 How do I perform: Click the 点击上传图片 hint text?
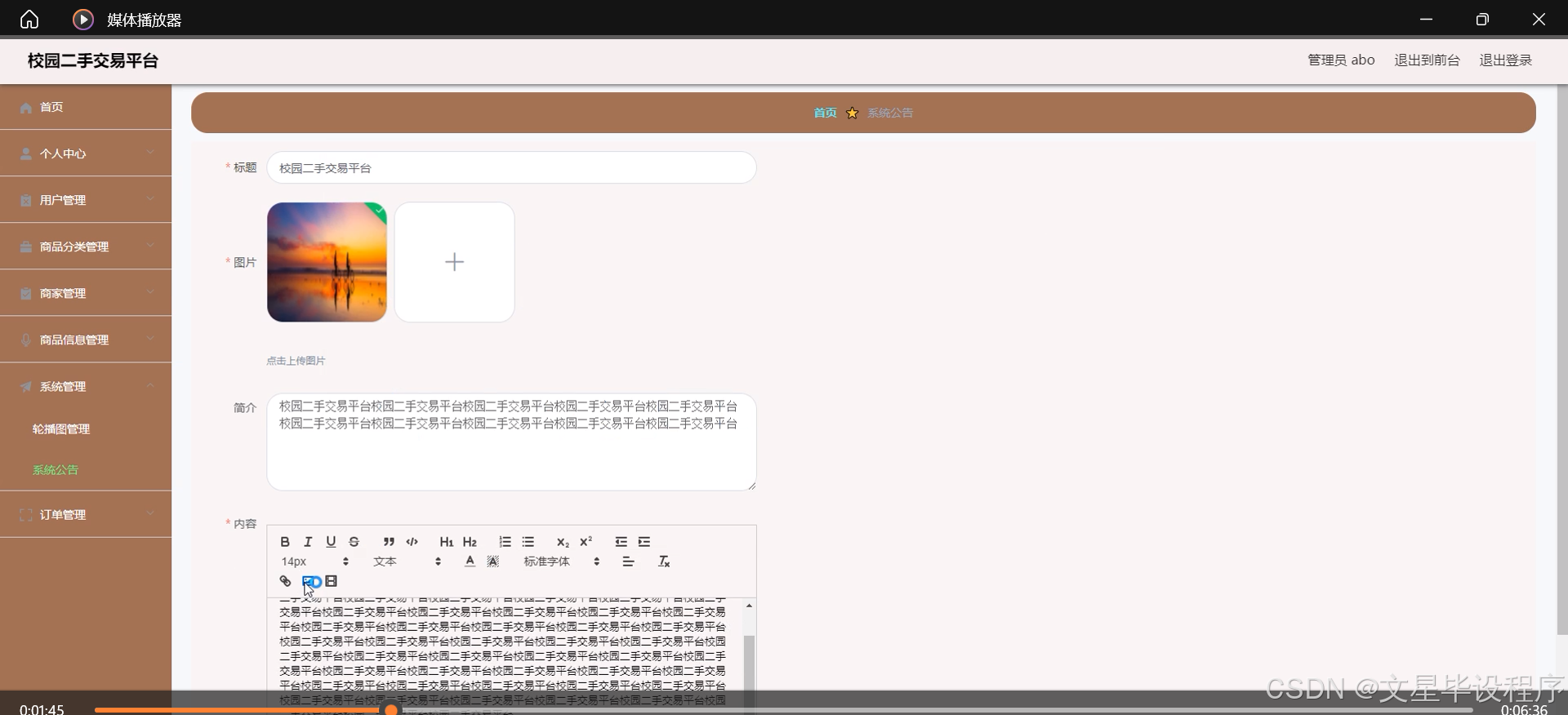point(296,361)
